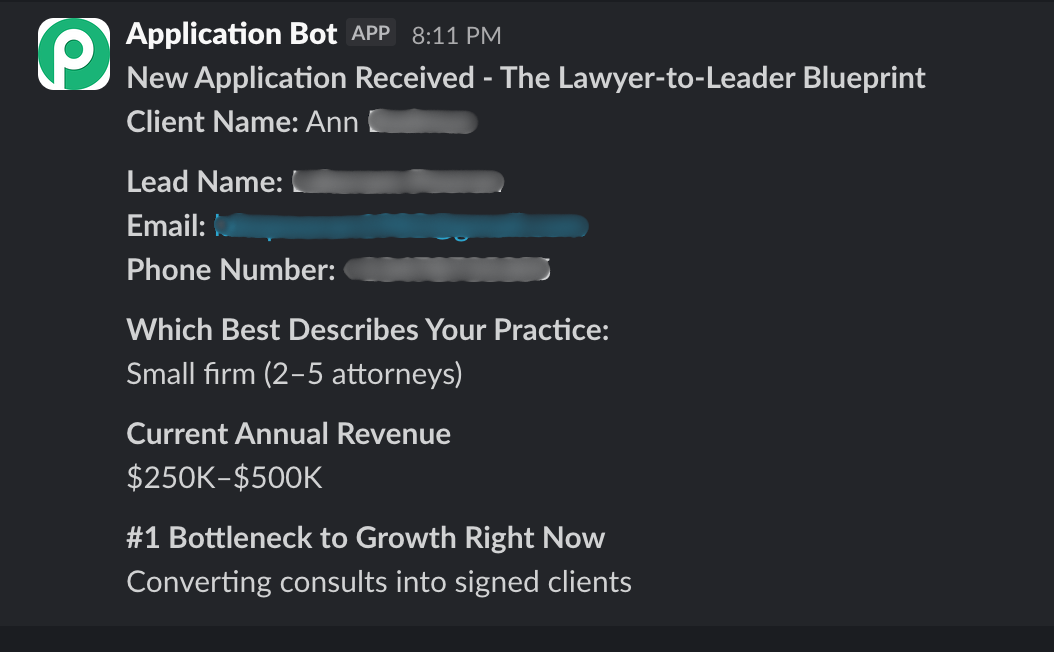Click the Current Annual Revenue heading
This screenshot has height=652, width=1054.
coord(288,434)
